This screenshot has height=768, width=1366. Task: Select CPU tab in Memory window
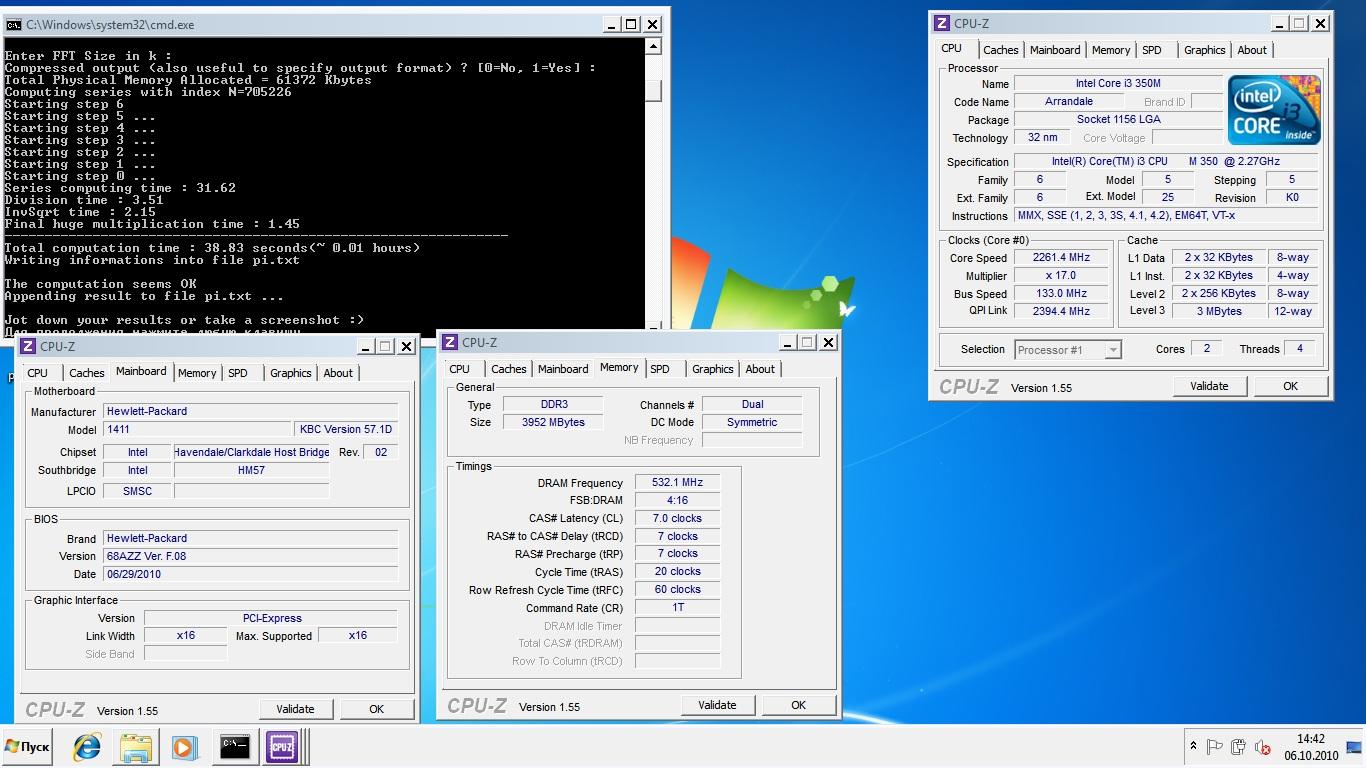pyautogui.click(x=460, y=369)
